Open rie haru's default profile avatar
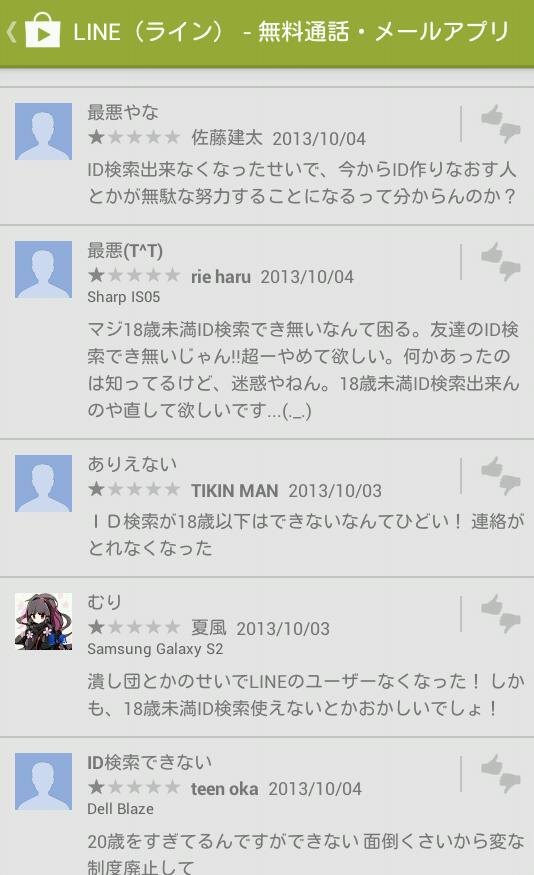 44,270
